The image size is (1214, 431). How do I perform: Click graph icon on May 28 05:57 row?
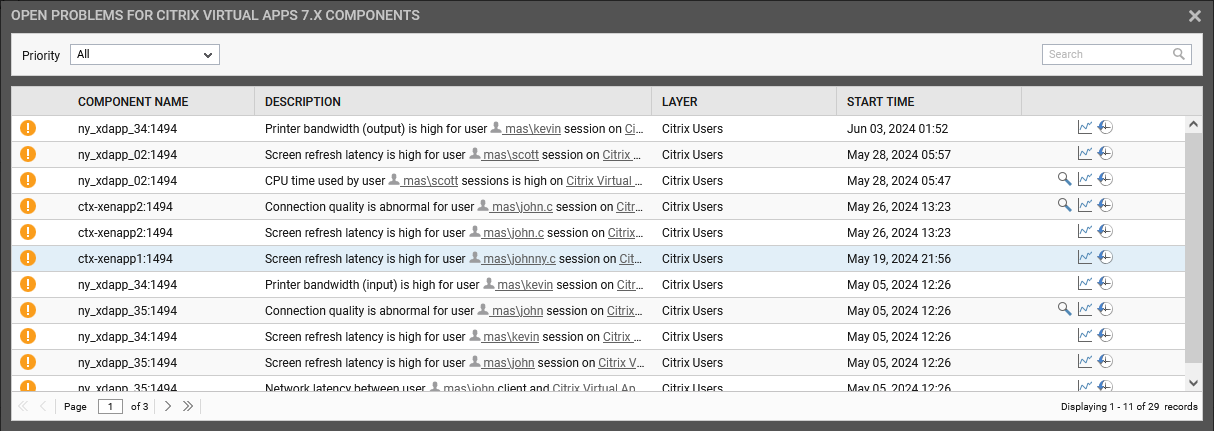(x=1085, y=153)
